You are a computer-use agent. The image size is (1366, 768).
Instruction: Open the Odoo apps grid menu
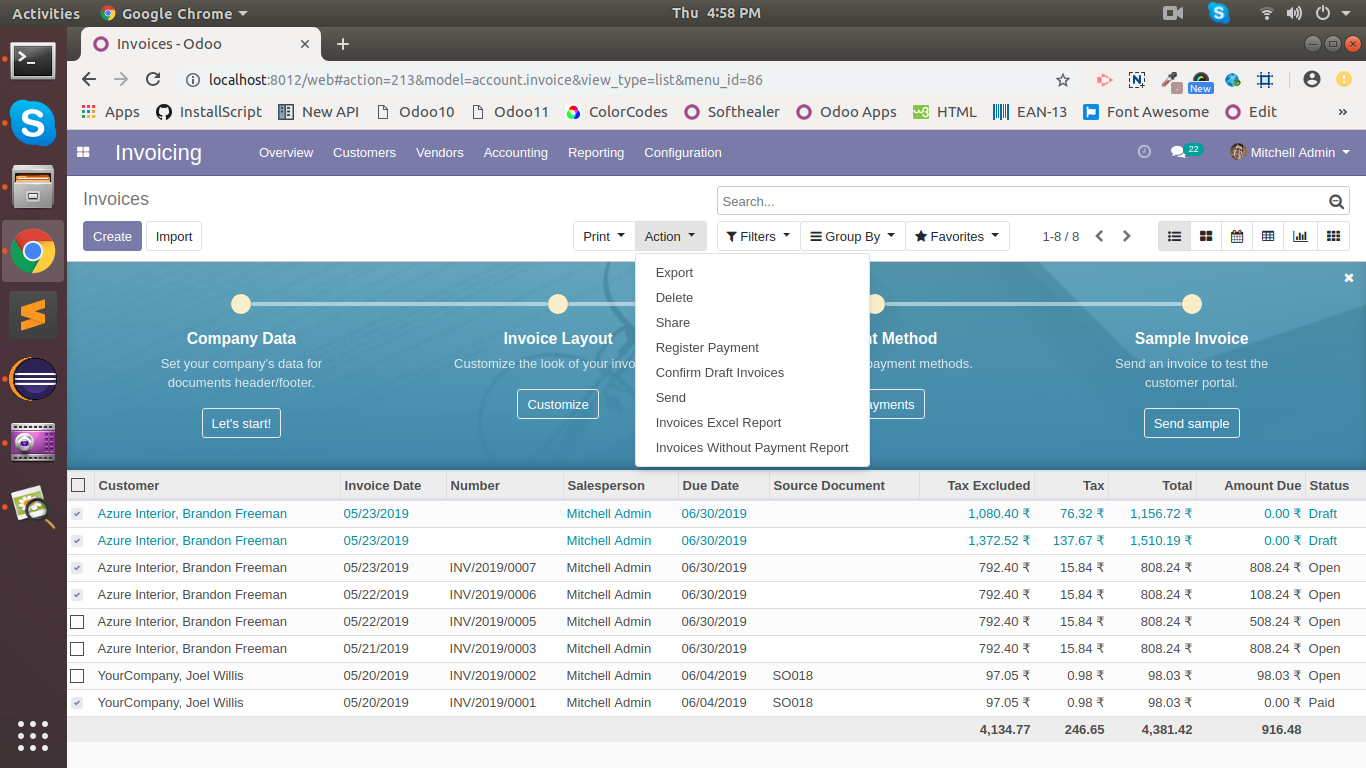[x=83, y=152]
